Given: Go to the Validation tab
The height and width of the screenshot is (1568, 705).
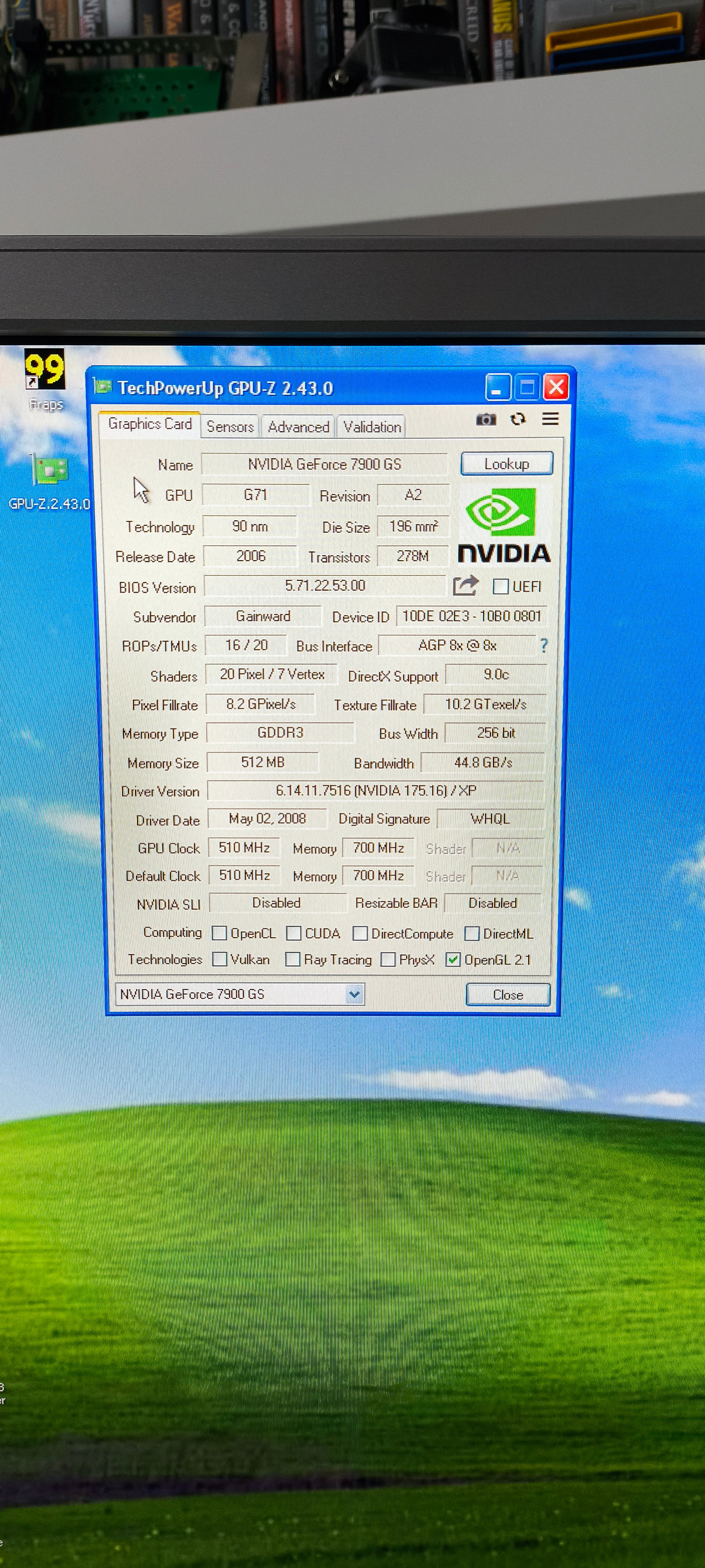Looking at the screenshot, I should point(372,427).
